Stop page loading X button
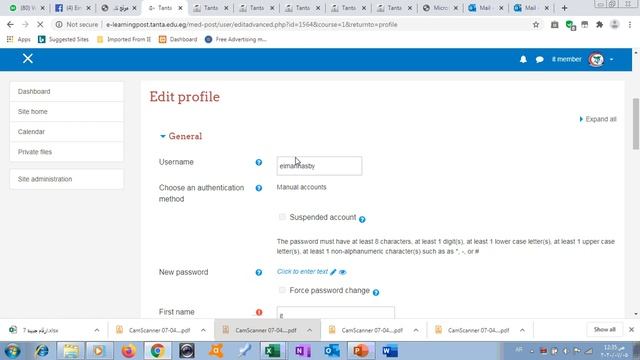The height and width of the screenshot is (360, 640). (x=40, y=24)
